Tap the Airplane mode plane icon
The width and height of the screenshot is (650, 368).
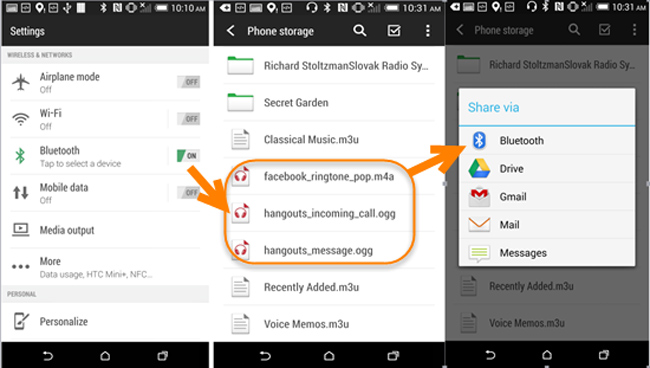pyautogui.click(x=20, y=82)
